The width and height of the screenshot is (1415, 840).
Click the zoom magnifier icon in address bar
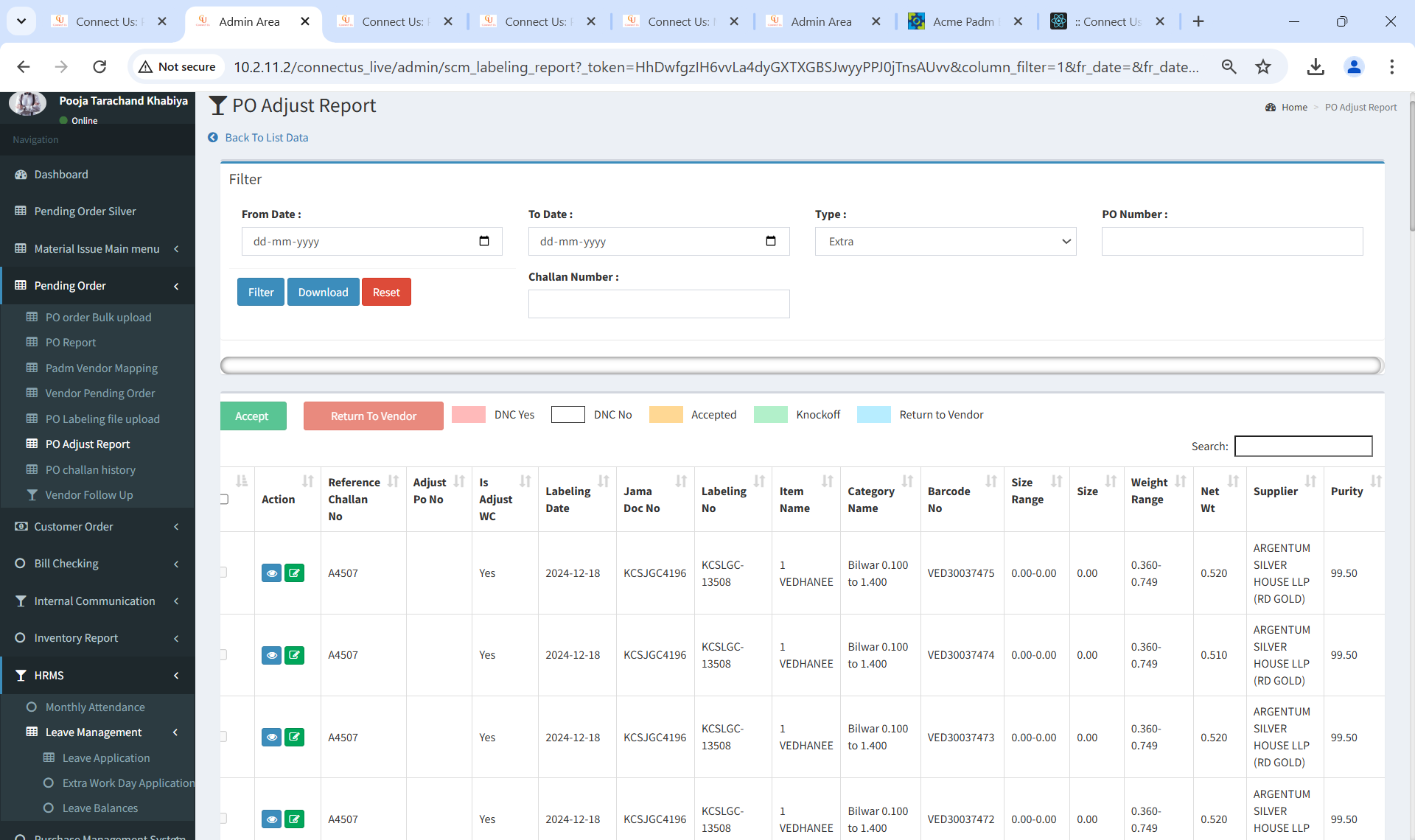[1229, 67]
